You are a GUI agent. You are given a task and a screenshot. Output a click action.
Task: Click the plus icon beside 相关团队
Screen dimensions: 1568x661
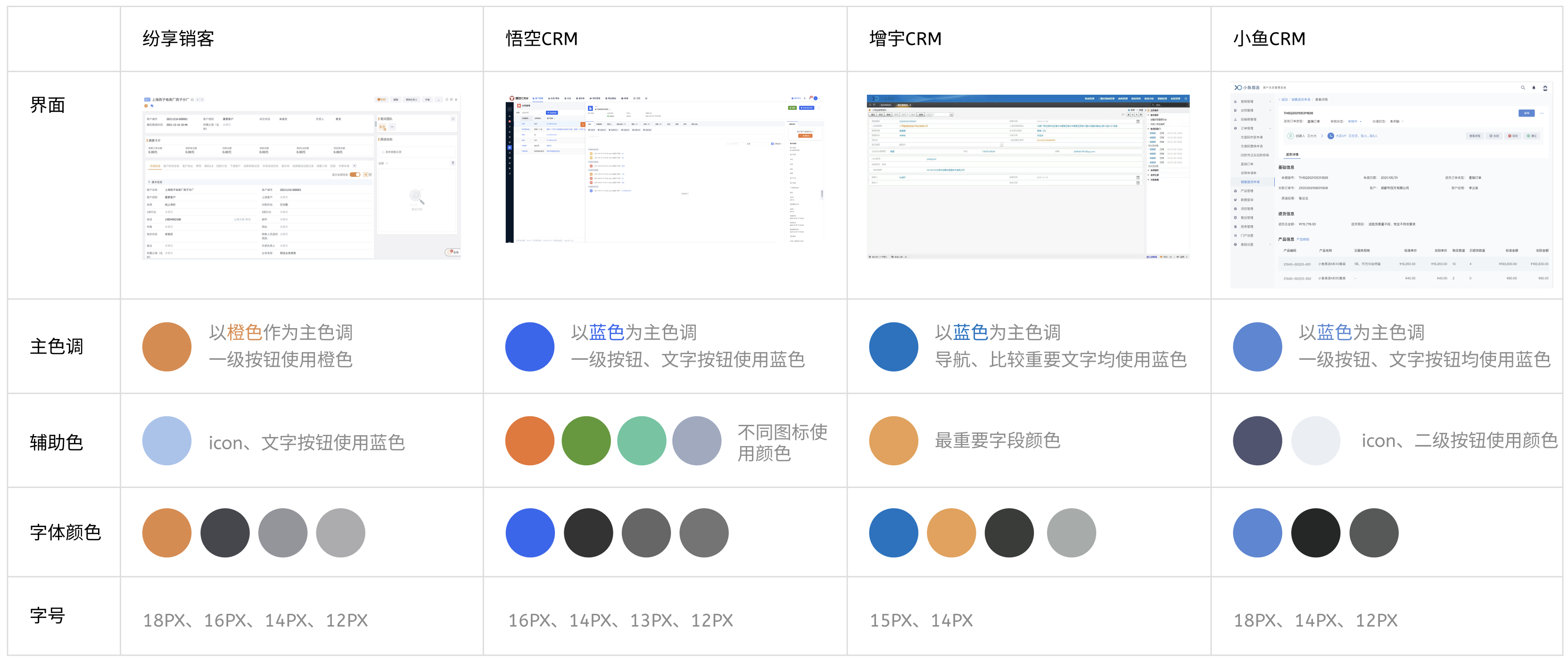tap(453, 119)
